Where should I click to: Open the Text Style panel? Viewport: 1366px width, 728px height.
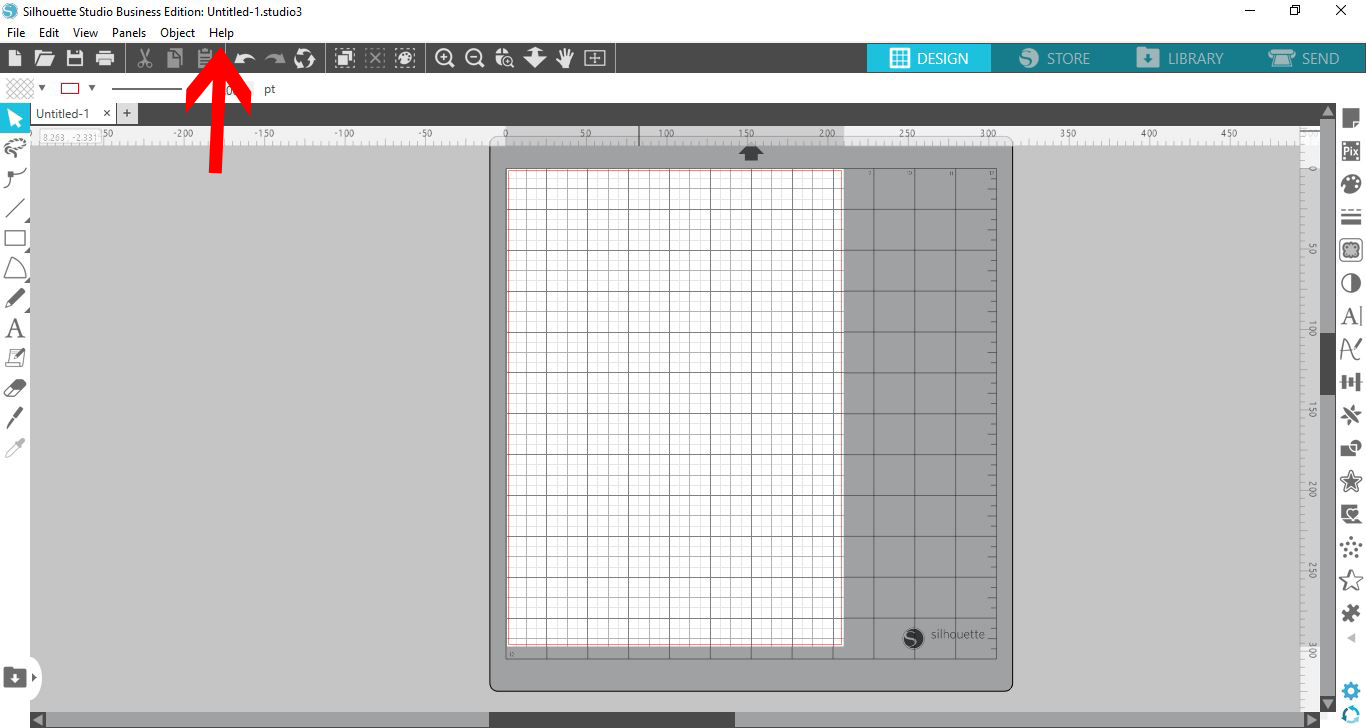coord(1351,316)
